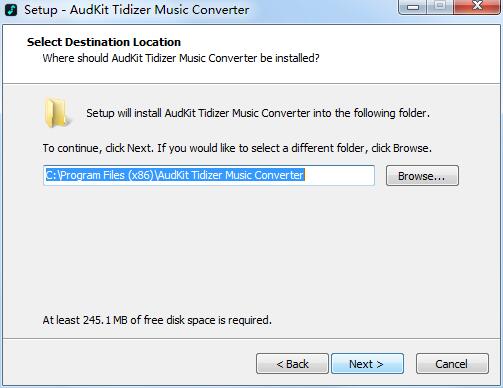Click empty space inside destination folder field

(x=339, y=175)
